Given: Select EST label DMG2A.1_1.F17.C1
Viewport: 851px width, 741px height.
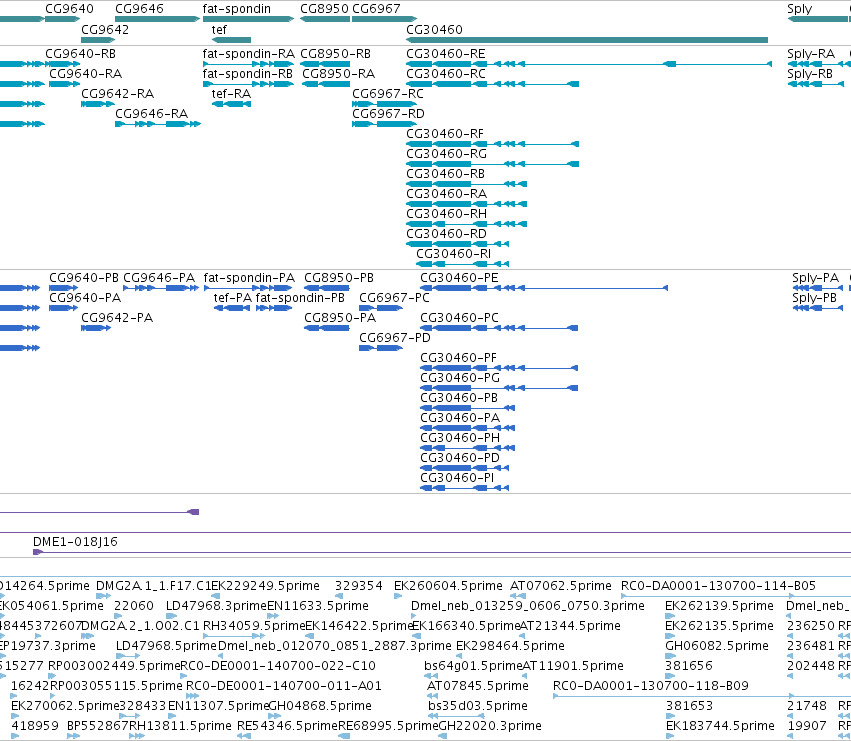Looking at the screenshot, I should (x=154, y=586).
